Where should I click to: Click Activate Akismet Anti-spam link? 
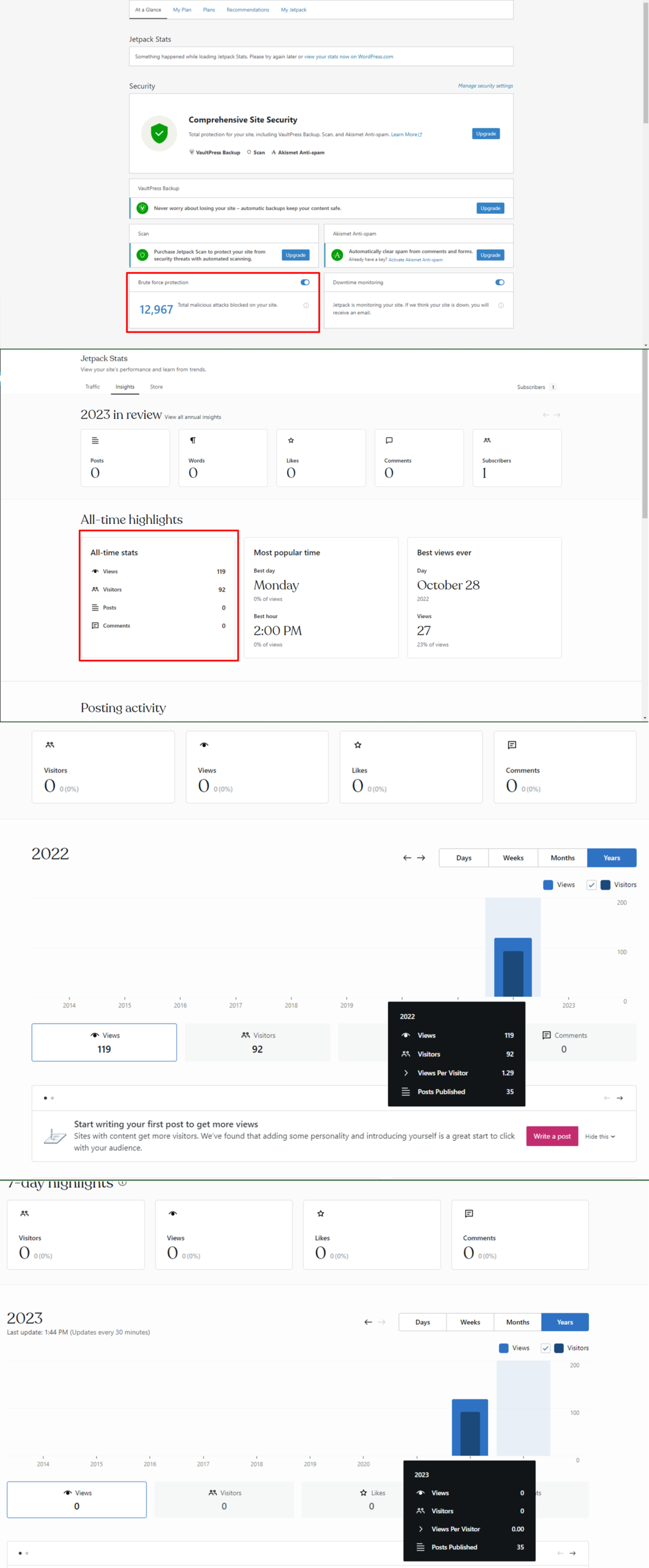click(415, 260)
